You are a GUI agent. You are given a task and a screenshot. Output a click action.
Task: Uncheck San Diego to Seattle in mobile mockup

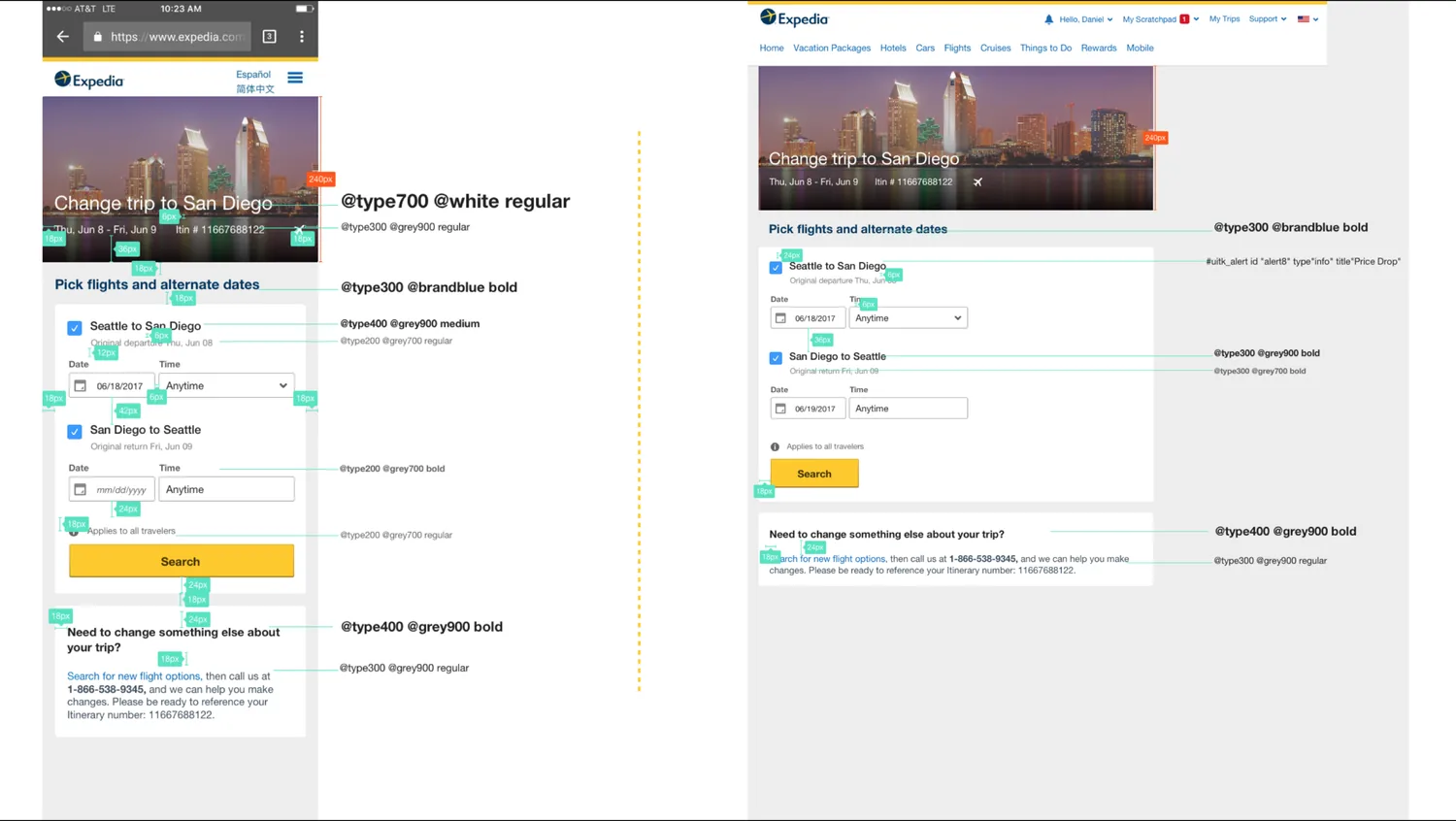pyautogui.click(x=75, y=431)
